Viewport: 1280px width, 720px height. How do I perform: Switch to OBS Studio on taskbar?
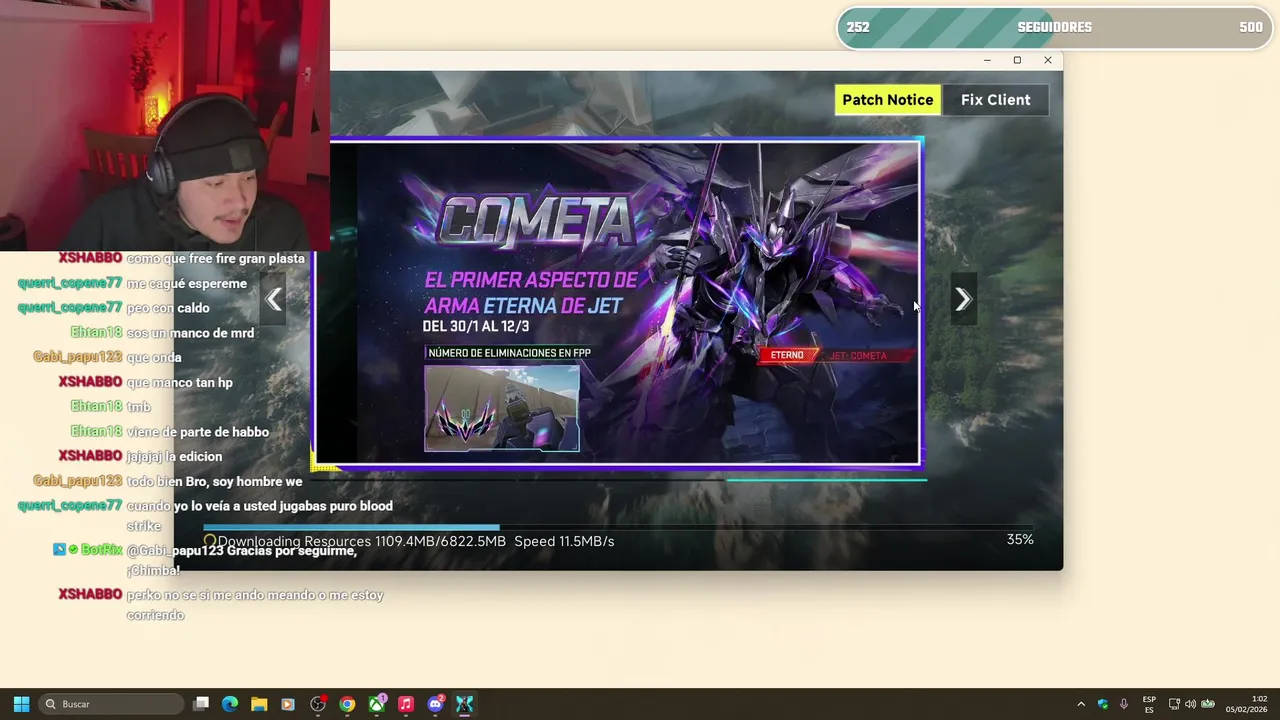(x=318, y=704)
